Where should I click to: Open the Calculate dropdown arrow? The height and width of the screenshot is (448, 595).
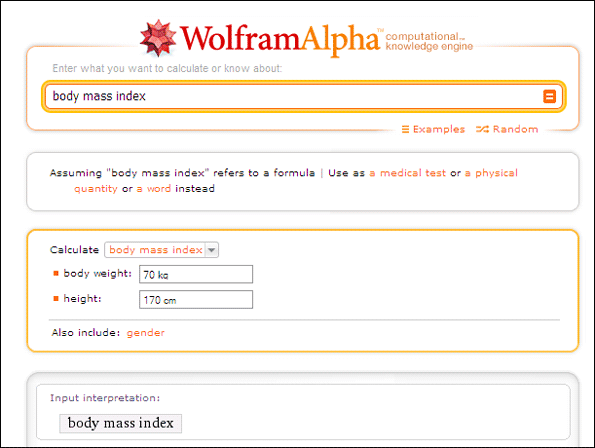(211, 250)
